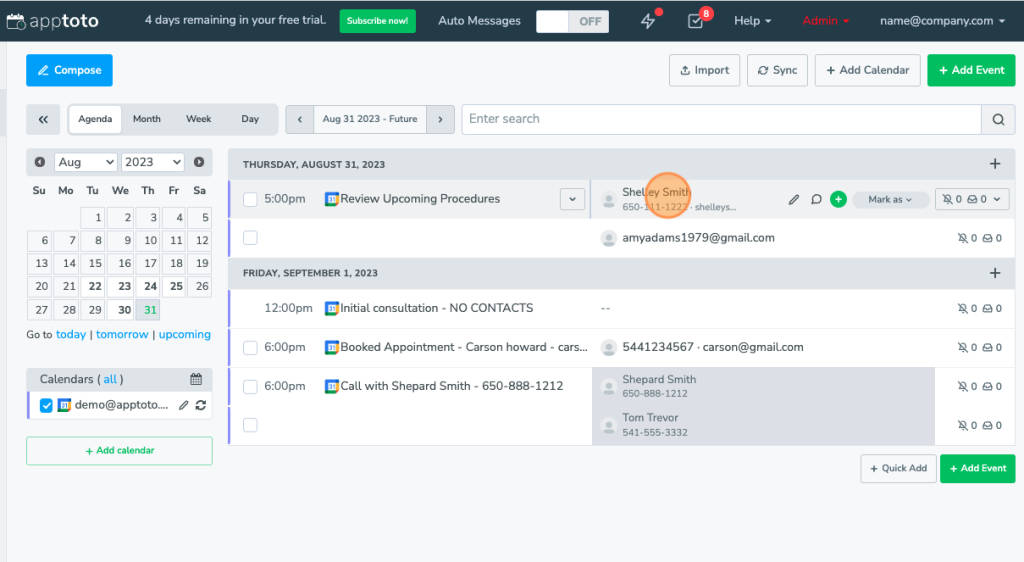Click Google Calendar icon on Initial consultation event

tap(332, 308)
